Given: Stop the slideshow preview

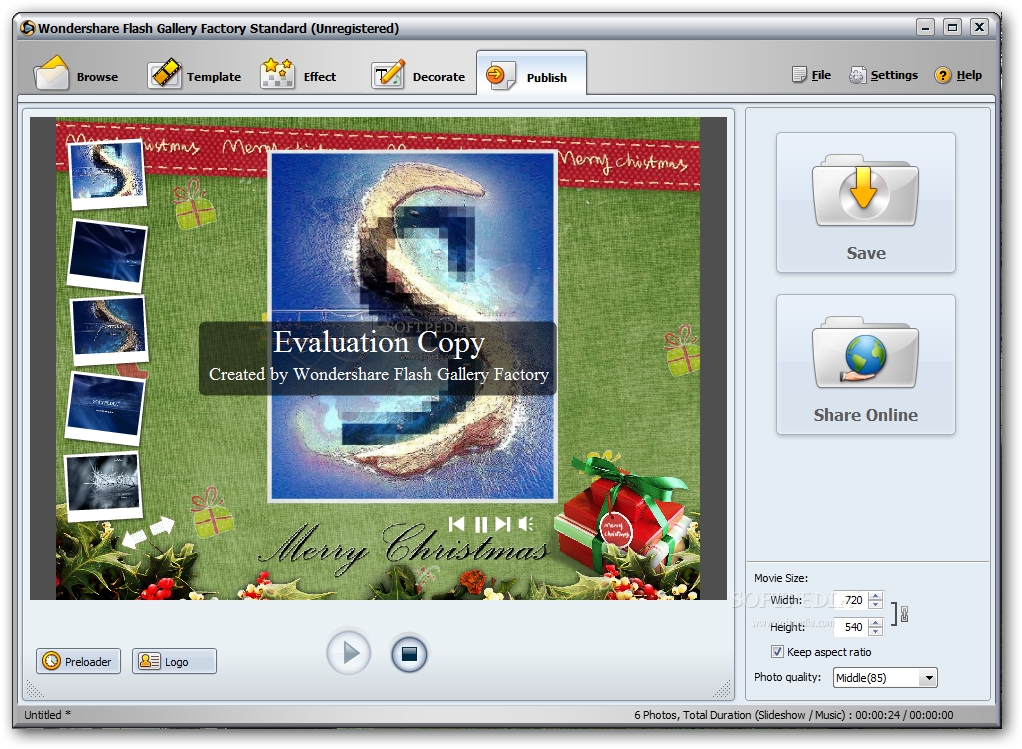Looking at the screenshot, I should click(x=409, y=653).
